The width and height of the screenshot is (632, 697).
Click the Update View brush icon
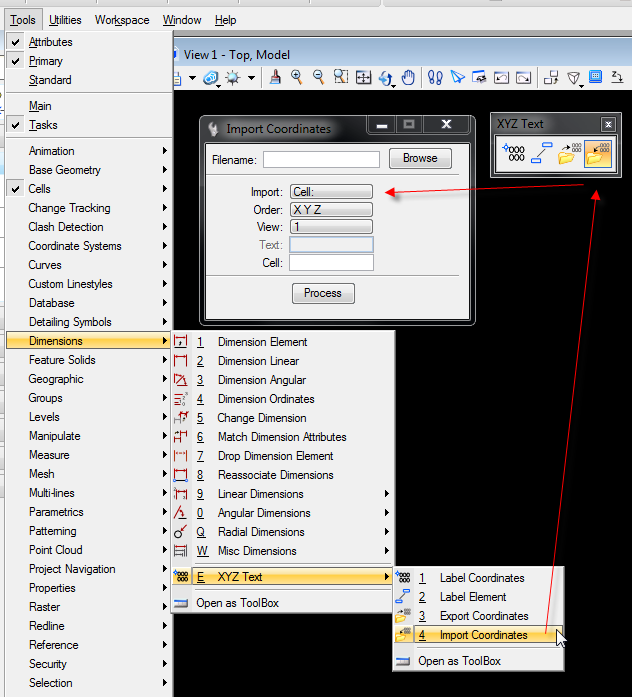pos(276,78)
